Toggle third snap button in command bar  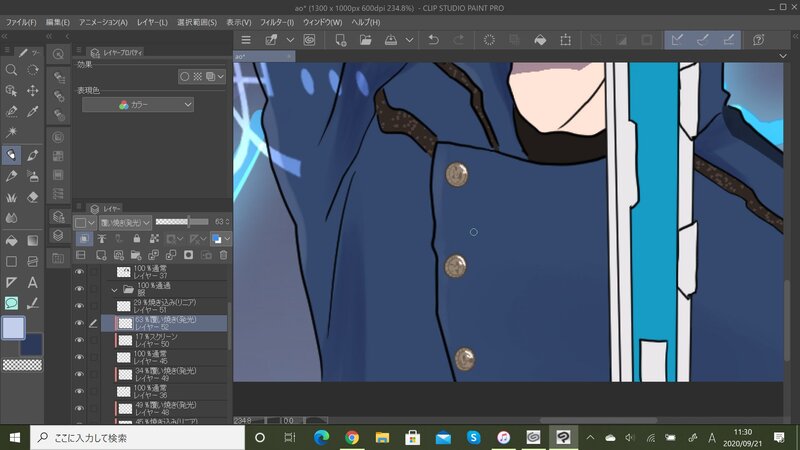[729, 40]
